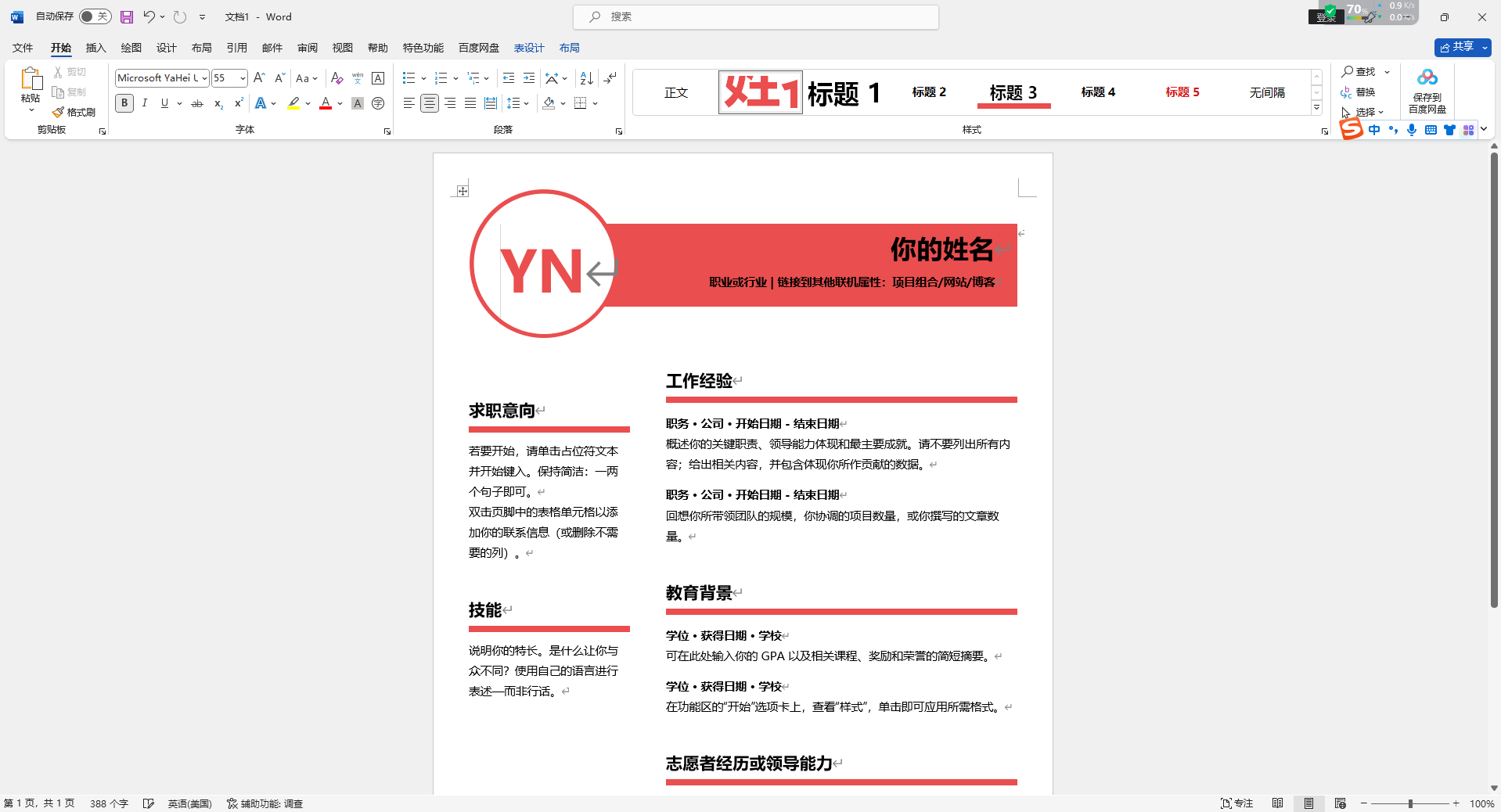Open the Font dialog launcher
The image size is (1501, 812).
pyautogui.click(x=387, y=131)
